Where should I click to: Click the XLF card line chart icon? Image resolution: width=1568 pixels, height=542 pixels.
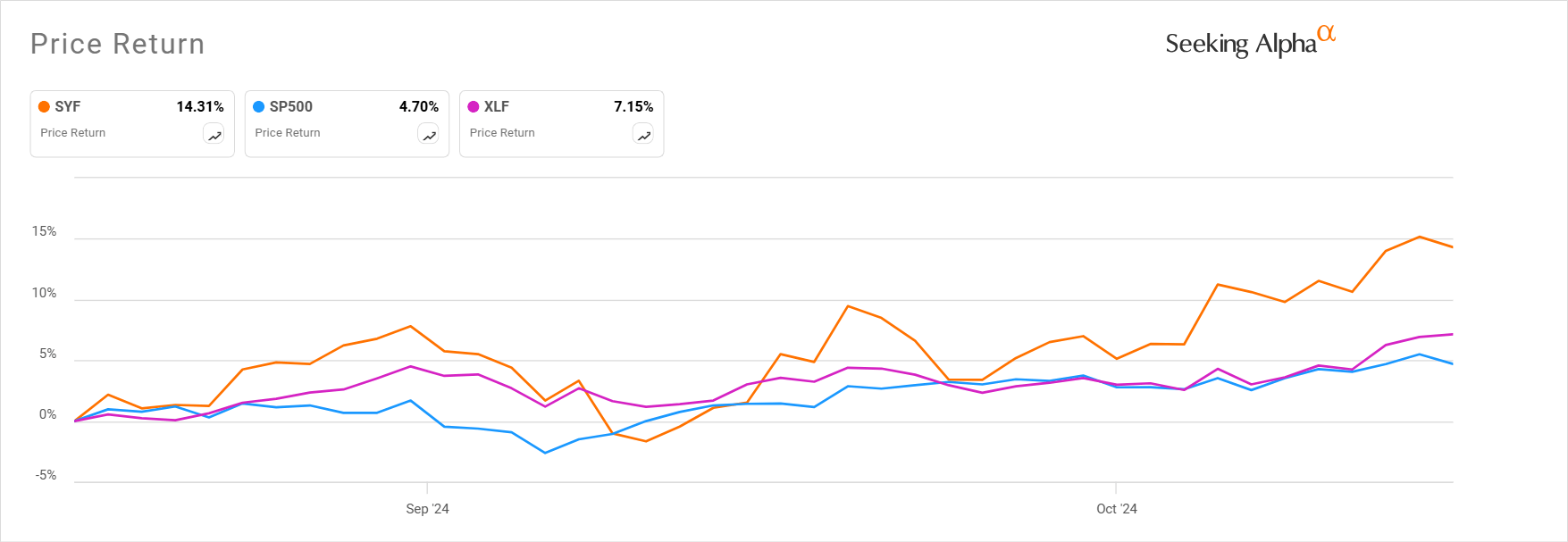[x=643, y=135]
